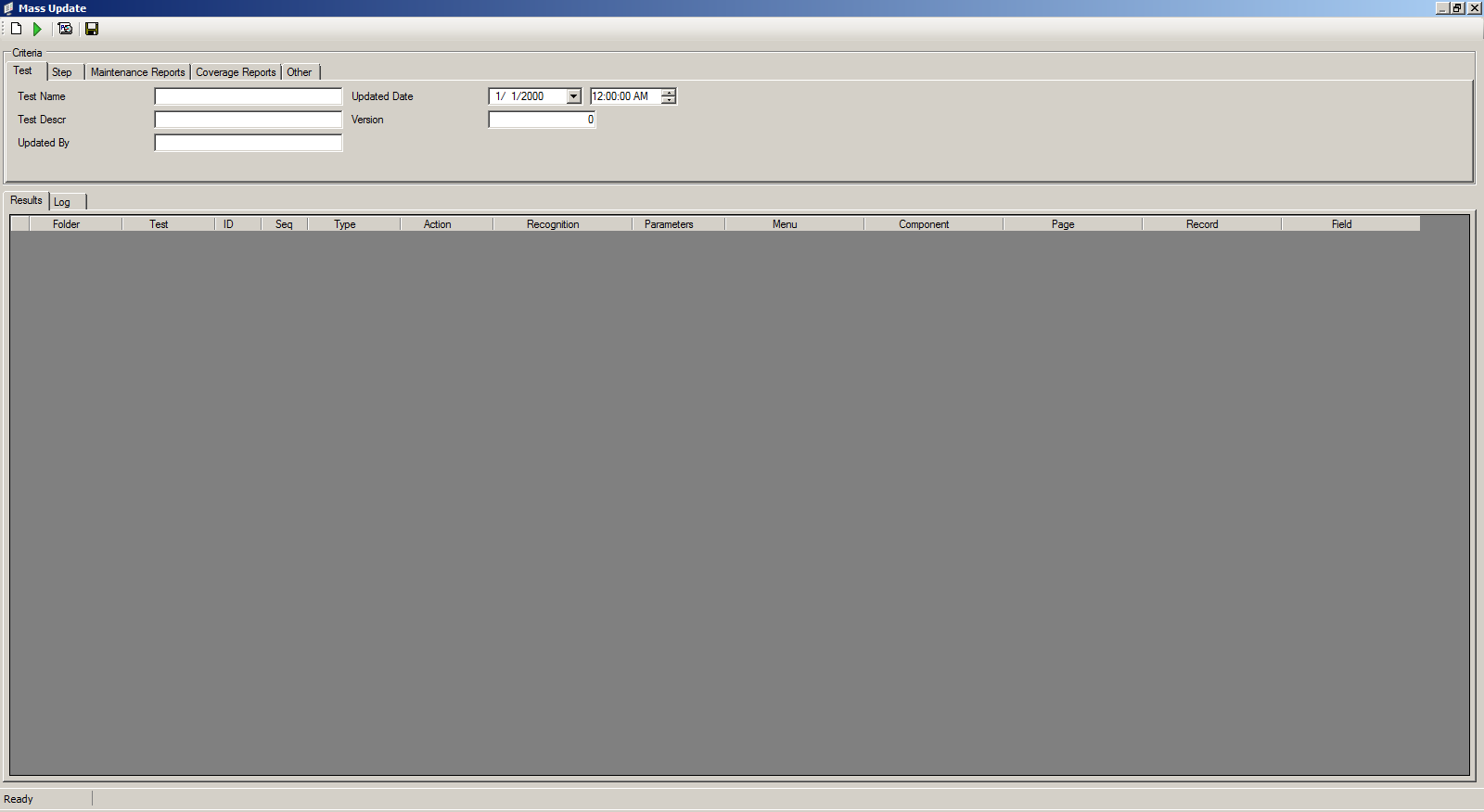Click the Recognition column header
This screenshot has width=1484, height=812.
[553, 224]
